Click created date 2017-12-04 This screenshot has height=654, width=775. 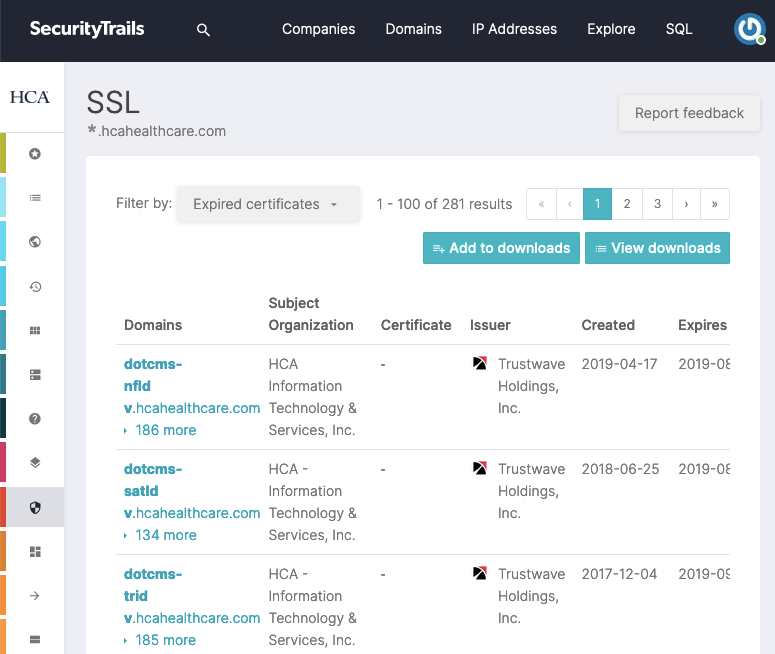619,574
